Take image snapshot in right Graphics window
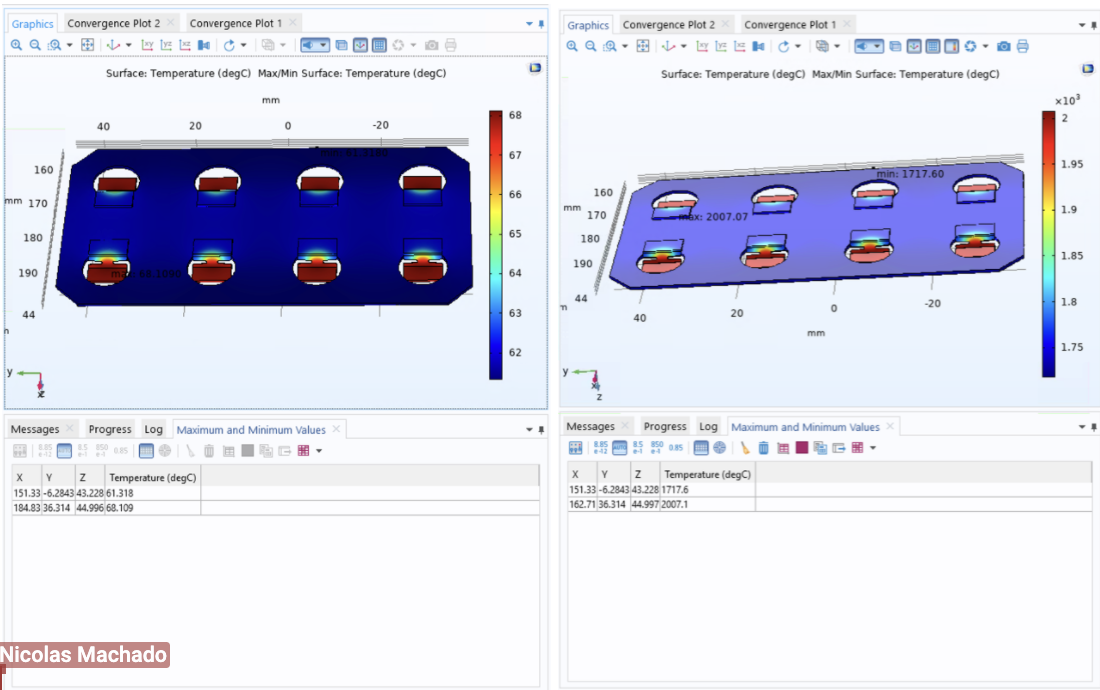Image resolution: width=1100 pixels, height=690 pixels. [1004, 46]
